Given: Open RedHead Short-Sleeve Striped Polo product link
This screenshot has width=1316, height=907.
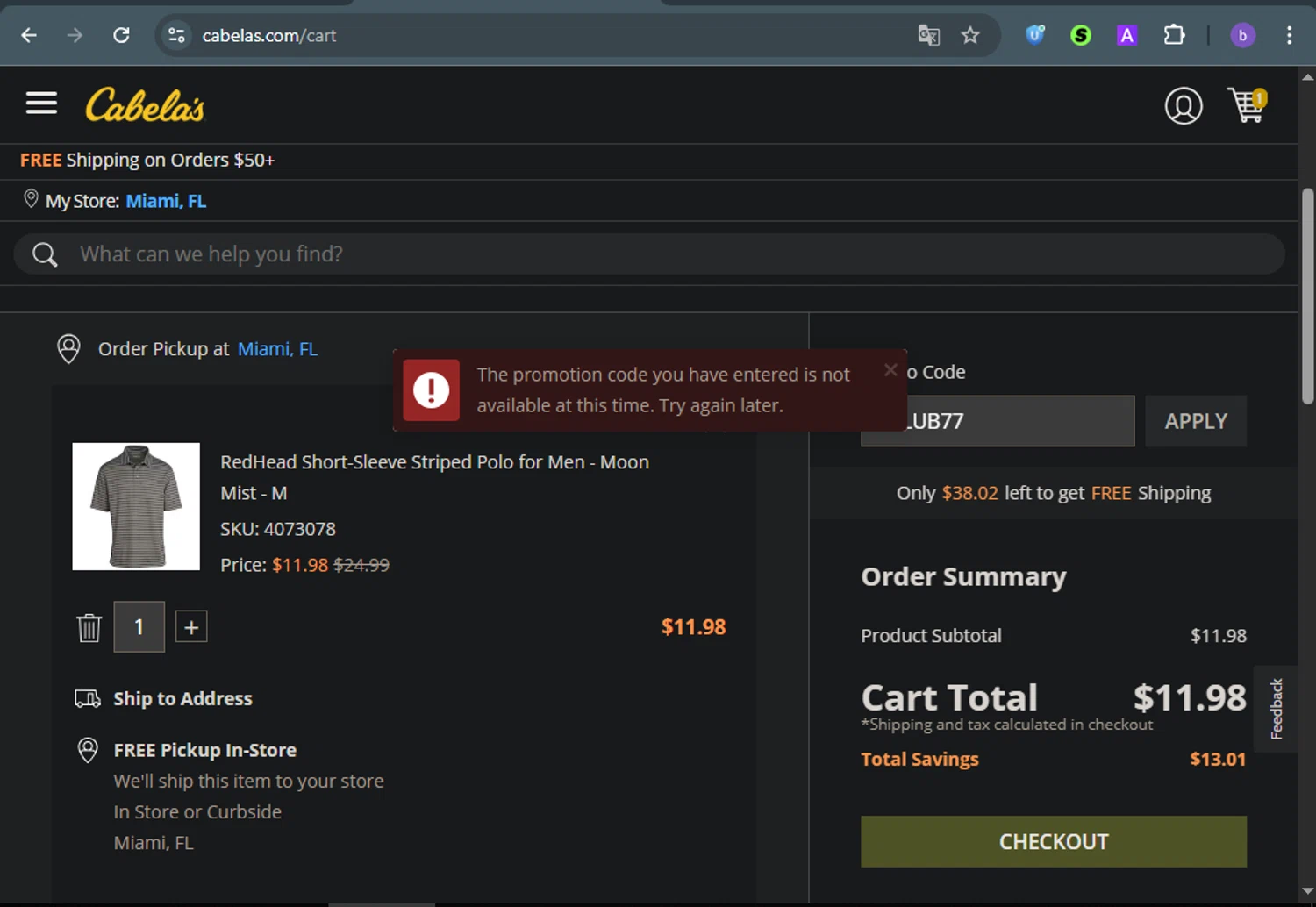Looking at the screenshot, I should click(x=434, y=477).
